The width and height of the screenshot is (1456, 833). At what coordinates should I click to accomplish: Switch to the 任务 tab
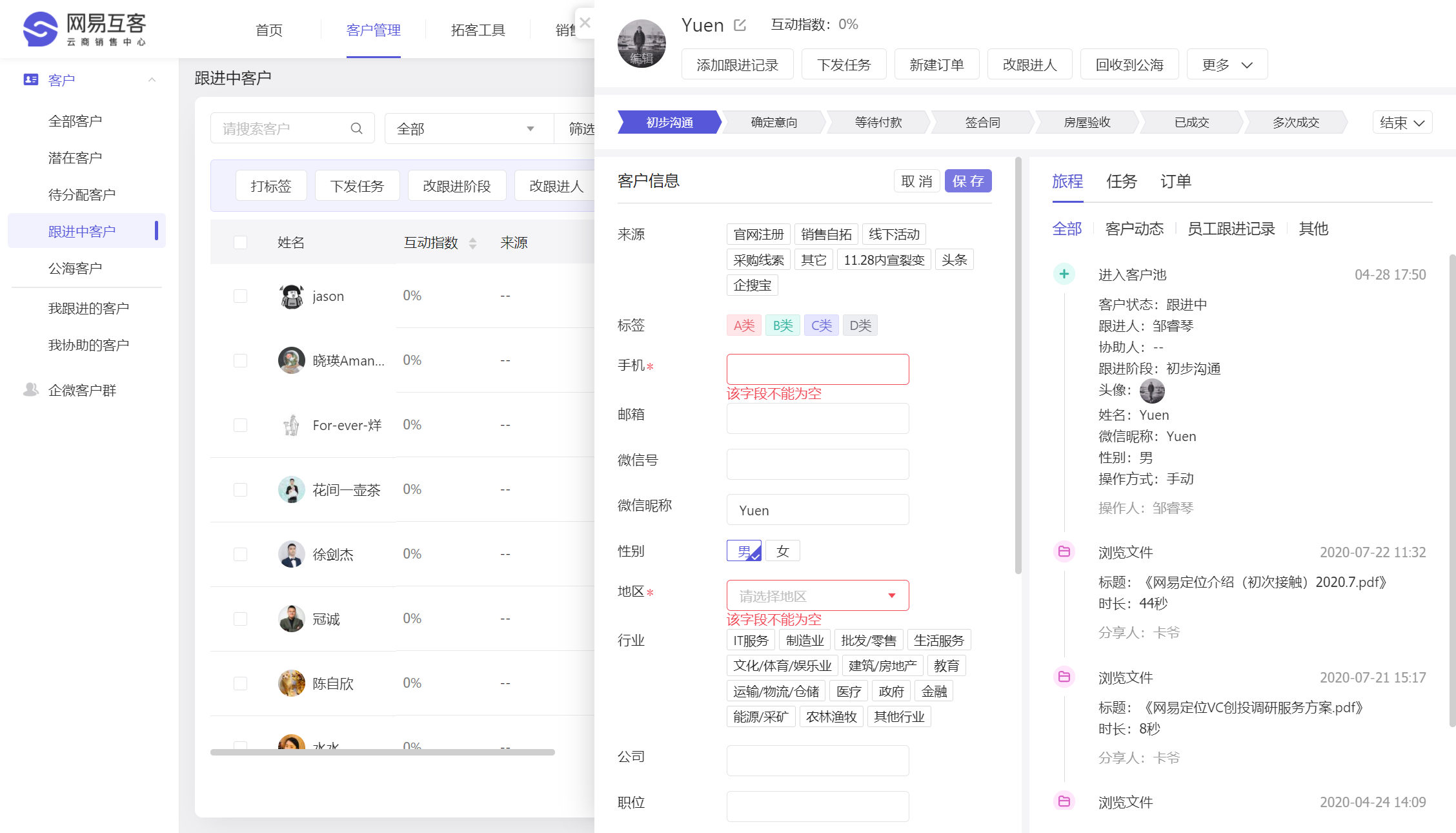coord(1121,181)
